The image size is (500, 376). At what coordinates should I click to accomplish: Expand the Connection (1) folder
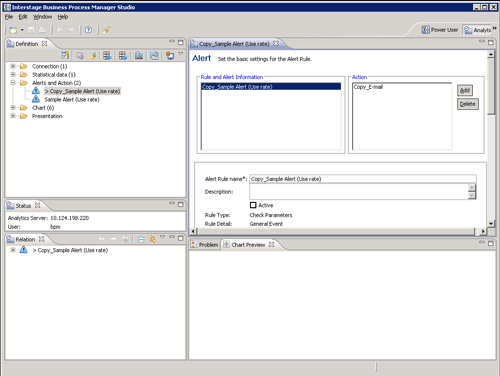tap(13, 66)
